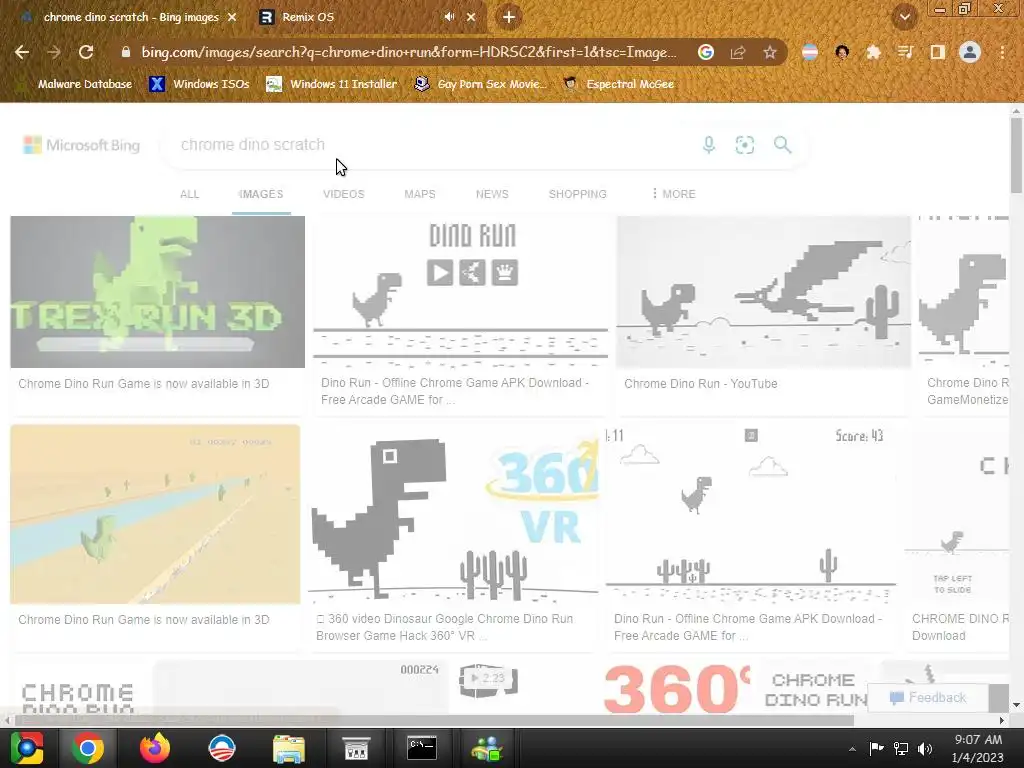
Task: Open Chrome Dino Run YouTube thumbnail
Action: [763, 292]
